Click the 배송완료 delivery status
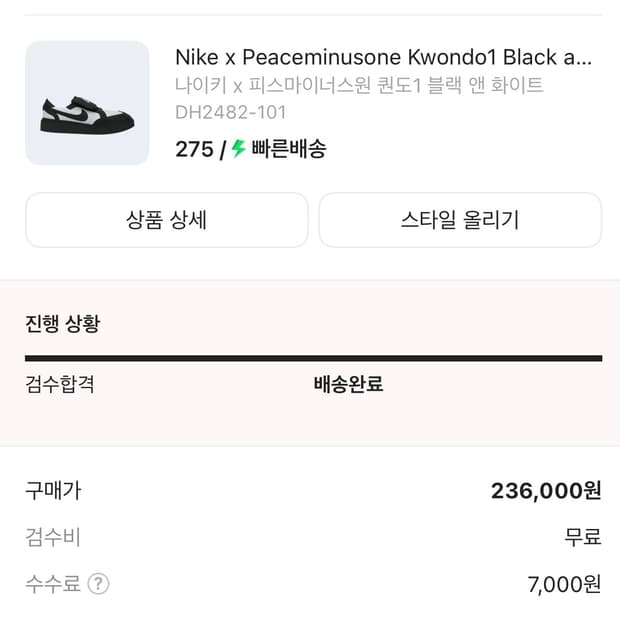The image size is (620, 620). click(348, 384)
